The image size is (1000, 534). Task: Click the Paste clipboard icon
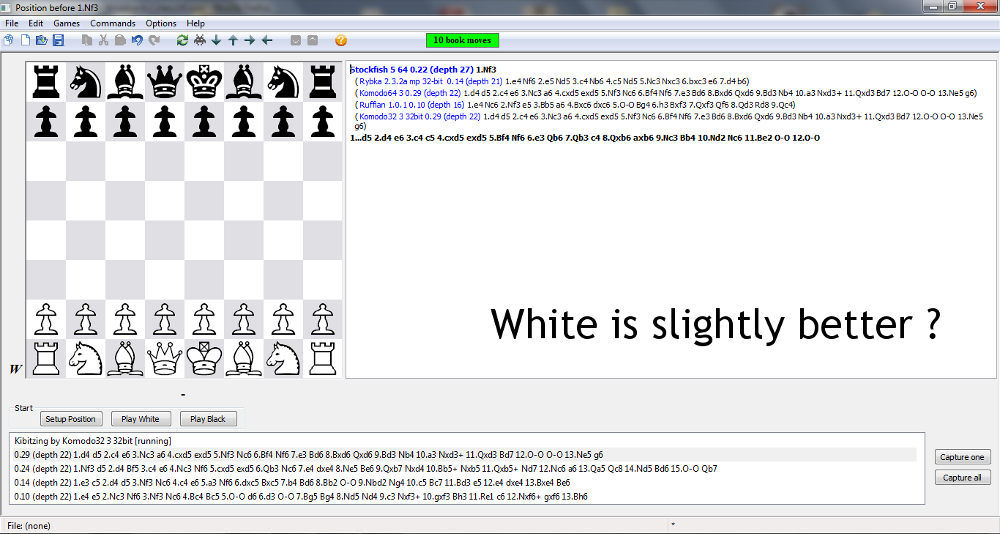pyautogui.click(x=120, y=40)
